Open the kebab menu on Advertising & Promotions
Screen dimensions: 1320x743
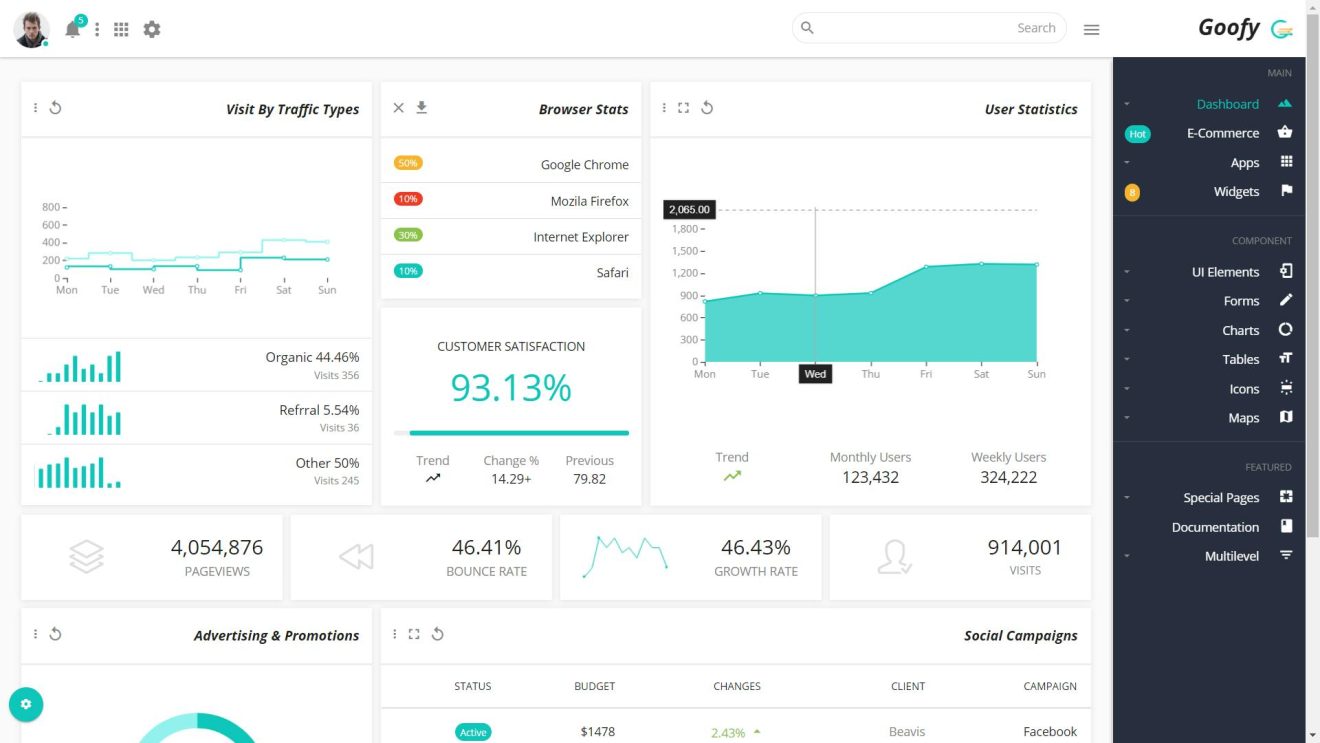tap(35, 634)
